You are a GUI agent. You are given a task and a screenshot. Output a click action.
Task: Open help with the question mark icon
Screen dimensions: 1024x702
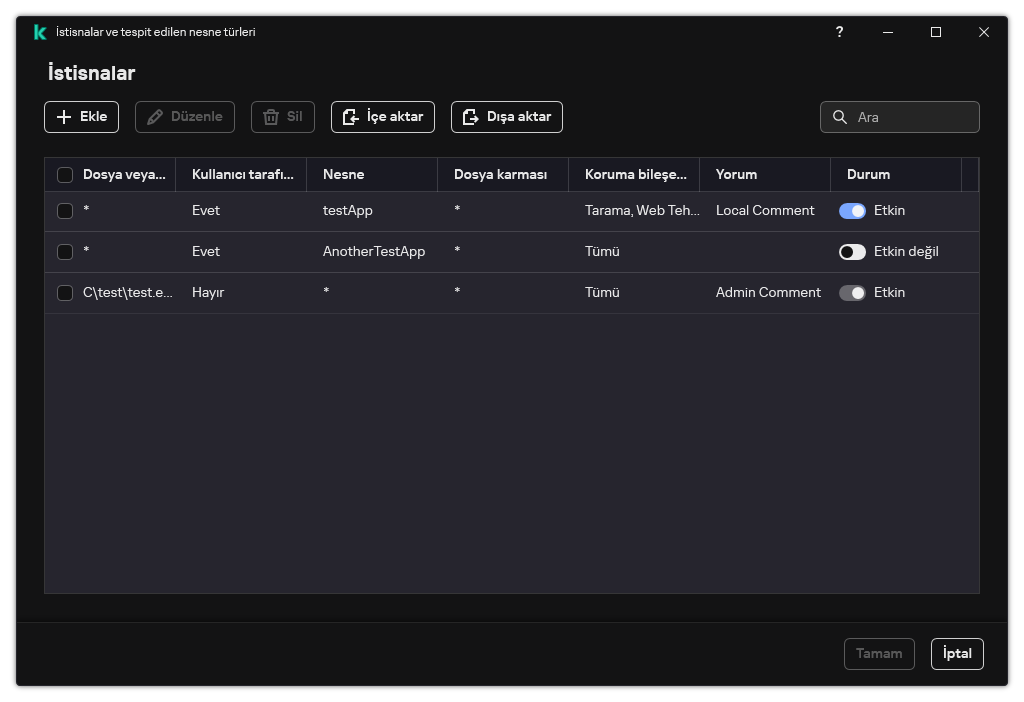click(x=839, y=32)
